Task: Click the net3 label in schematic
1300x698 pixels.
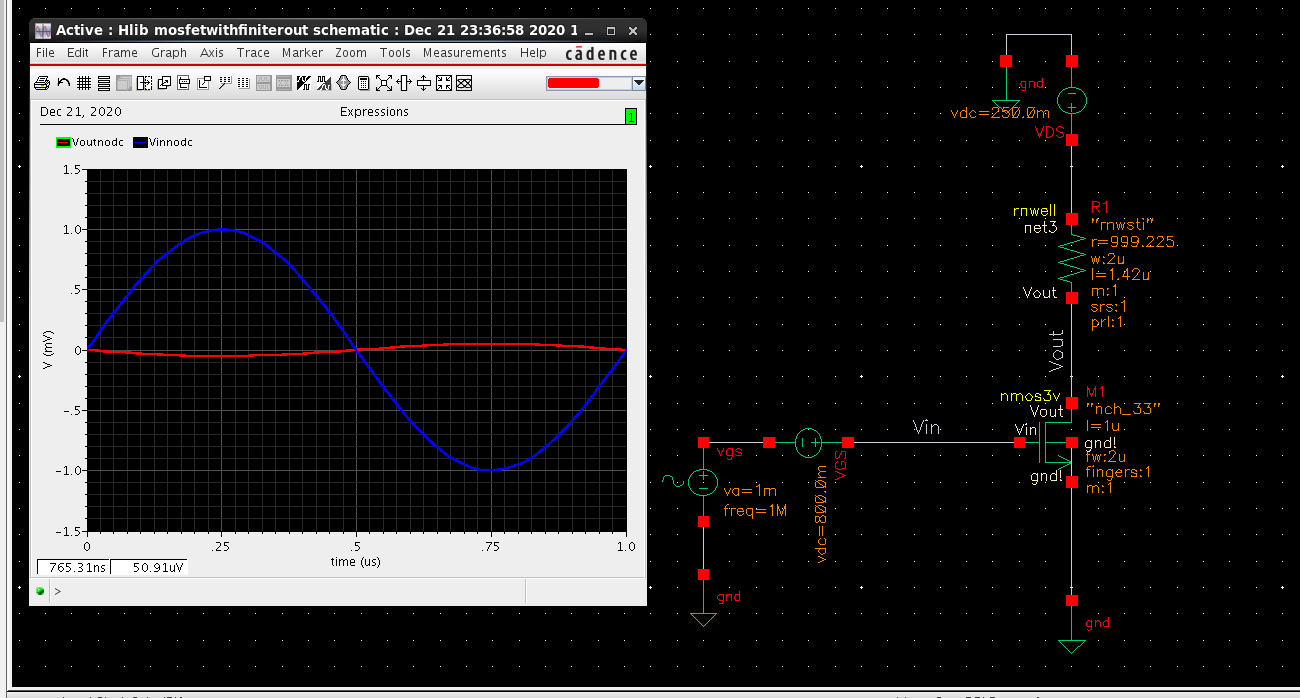Action: click(x=1040, y=228)
